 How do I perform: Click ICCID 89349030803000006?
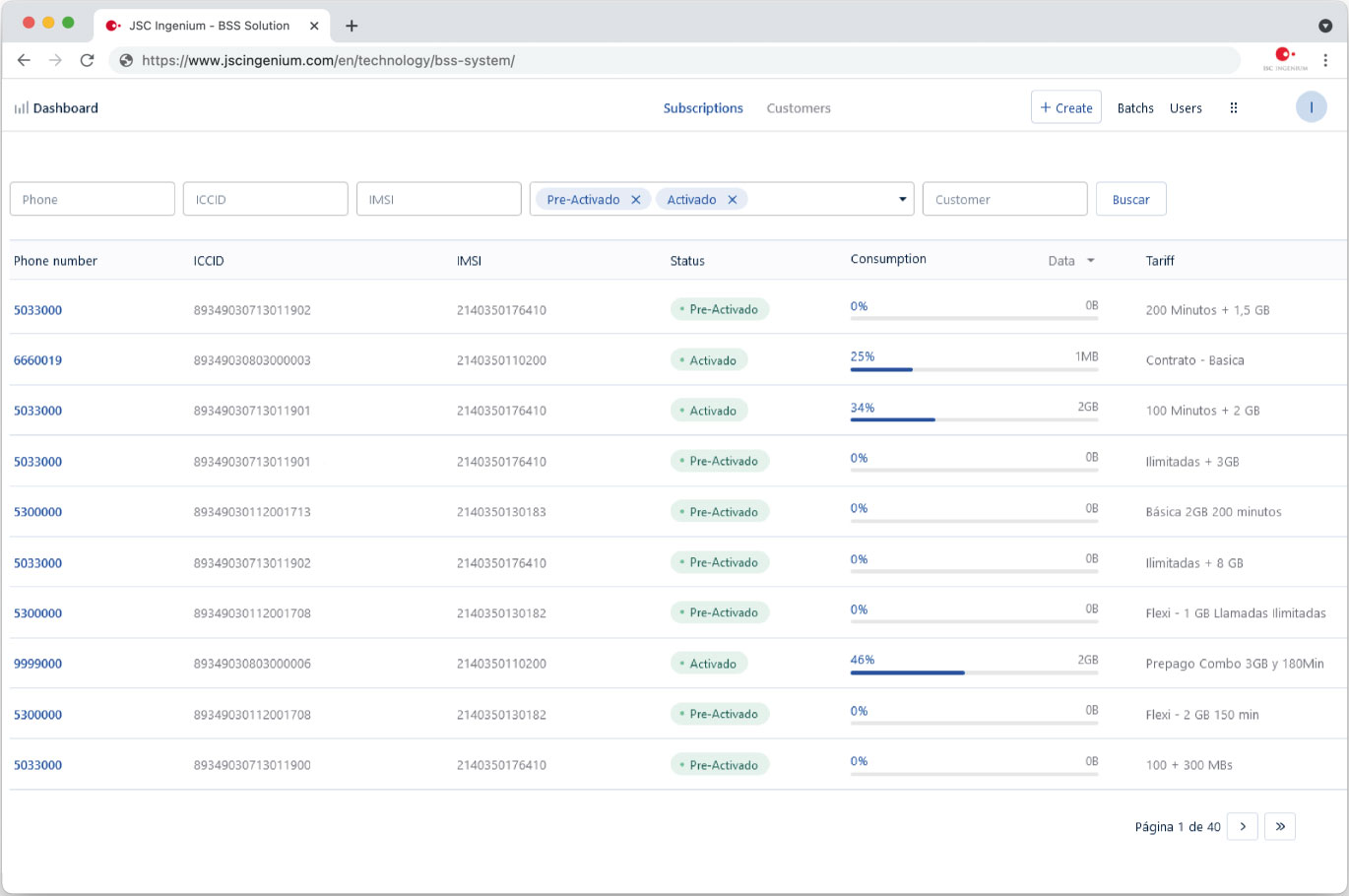(252, 664)
